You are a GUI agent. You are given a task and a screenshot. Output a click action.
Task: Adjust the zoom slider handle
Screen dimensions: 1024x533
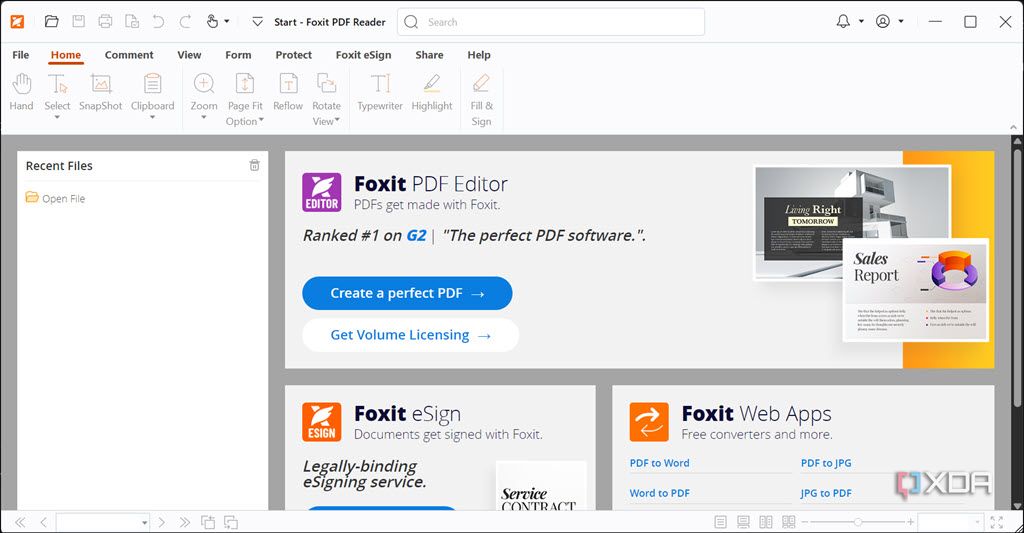coord(857,522)
